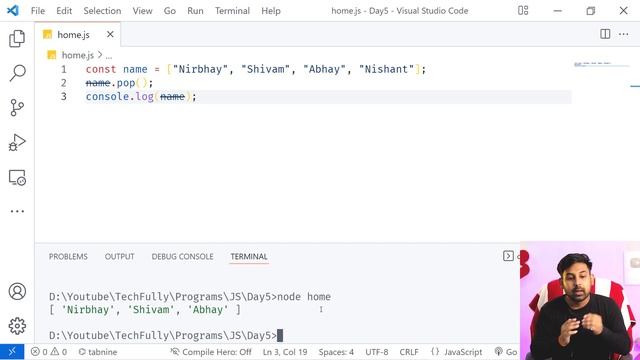Image resolution: width=640 pixels, height=360 pixels.
Task: Click the "Nishant" string in line 1
Action: pyautogui.click(x=387, y=69)
